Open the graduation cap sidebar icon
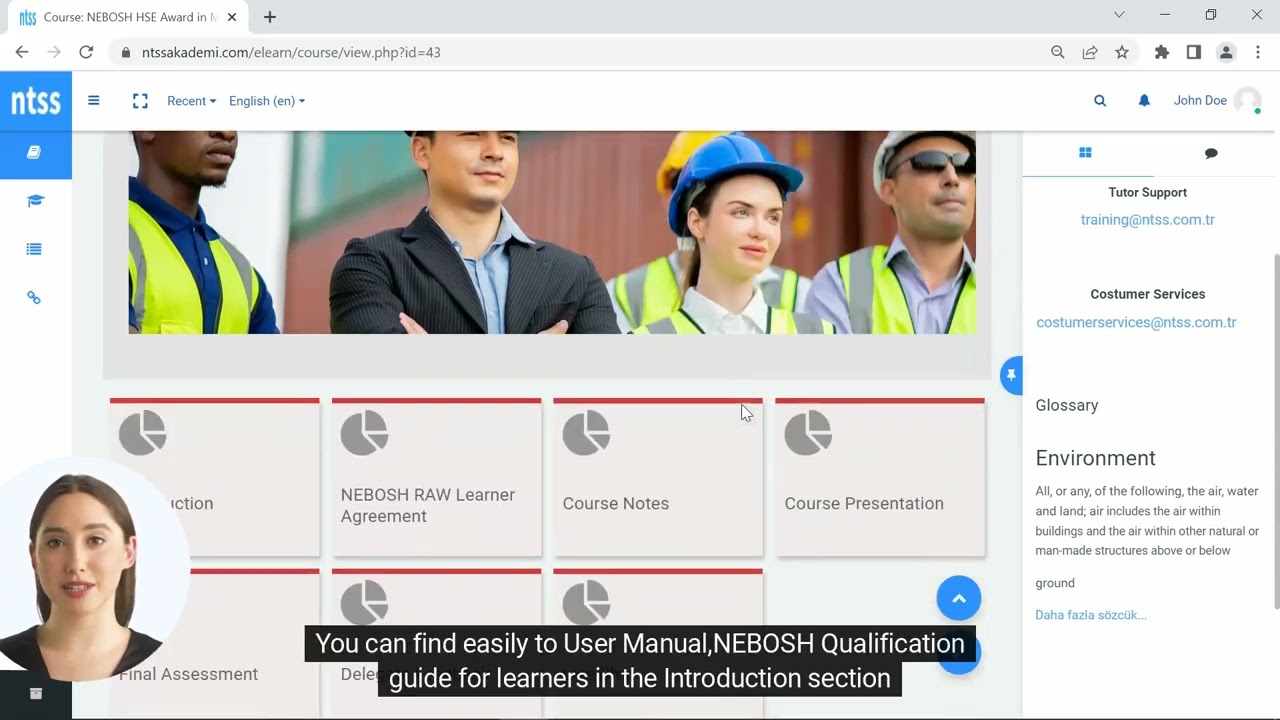1280x720 pixels. tap(35, 201)
